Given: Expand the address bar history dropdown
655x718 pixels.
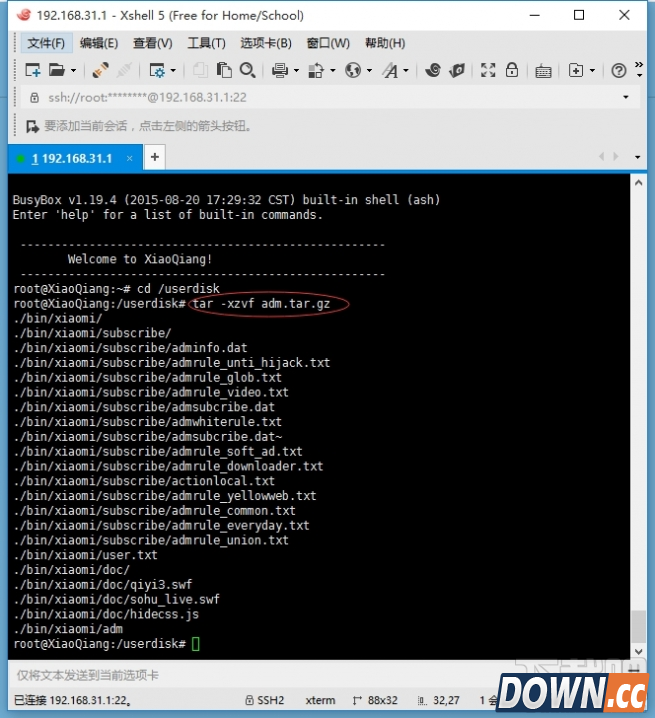Looking at the screenshot, I should click(x=626, y=97).
